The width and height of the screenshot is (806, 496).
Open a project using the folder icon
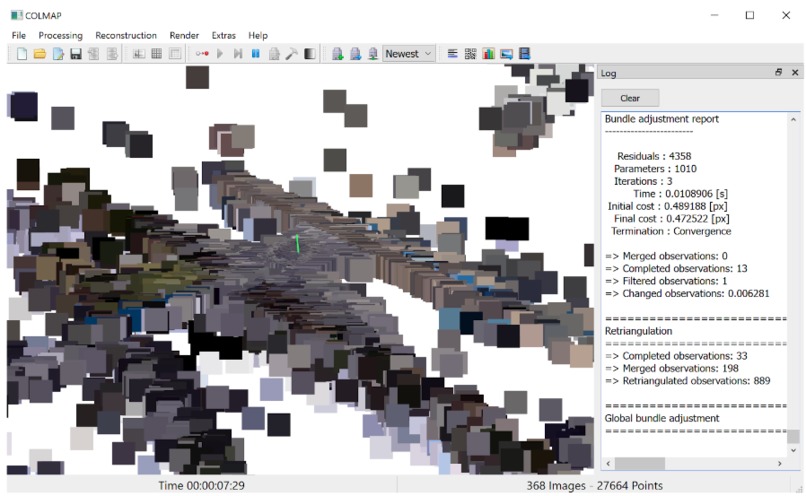(x=40, y=53)
